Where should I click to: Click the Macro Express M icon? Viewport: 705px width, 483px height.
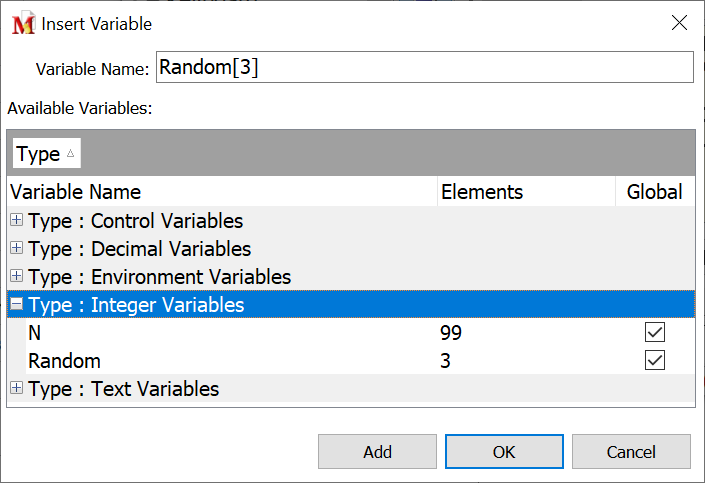point(23,24)
